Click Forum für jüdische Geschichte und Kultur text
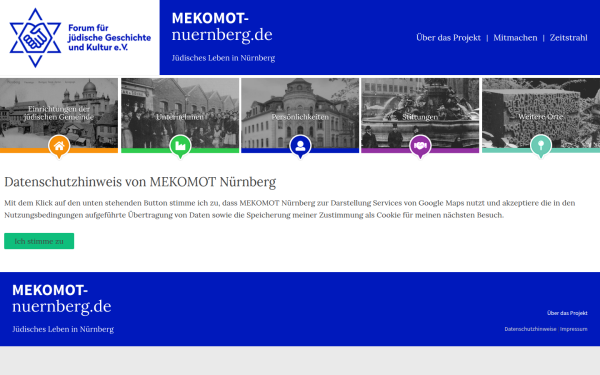The width and height of the screenshot is (600, 375). click(109, 38)
